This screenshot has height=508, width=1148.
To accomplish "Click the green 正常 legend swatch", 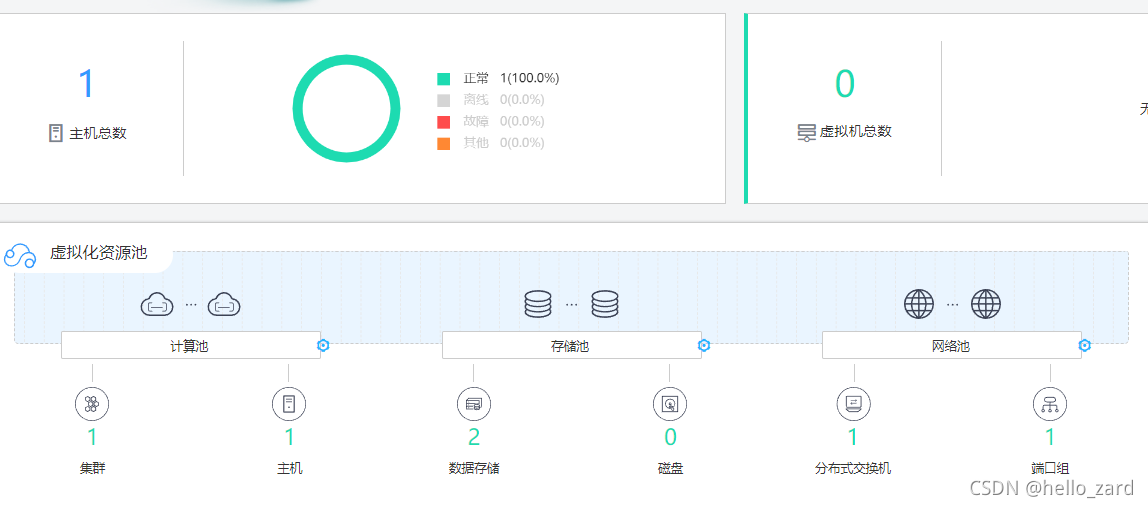I will pyautogui.click(x=443, y=78).
